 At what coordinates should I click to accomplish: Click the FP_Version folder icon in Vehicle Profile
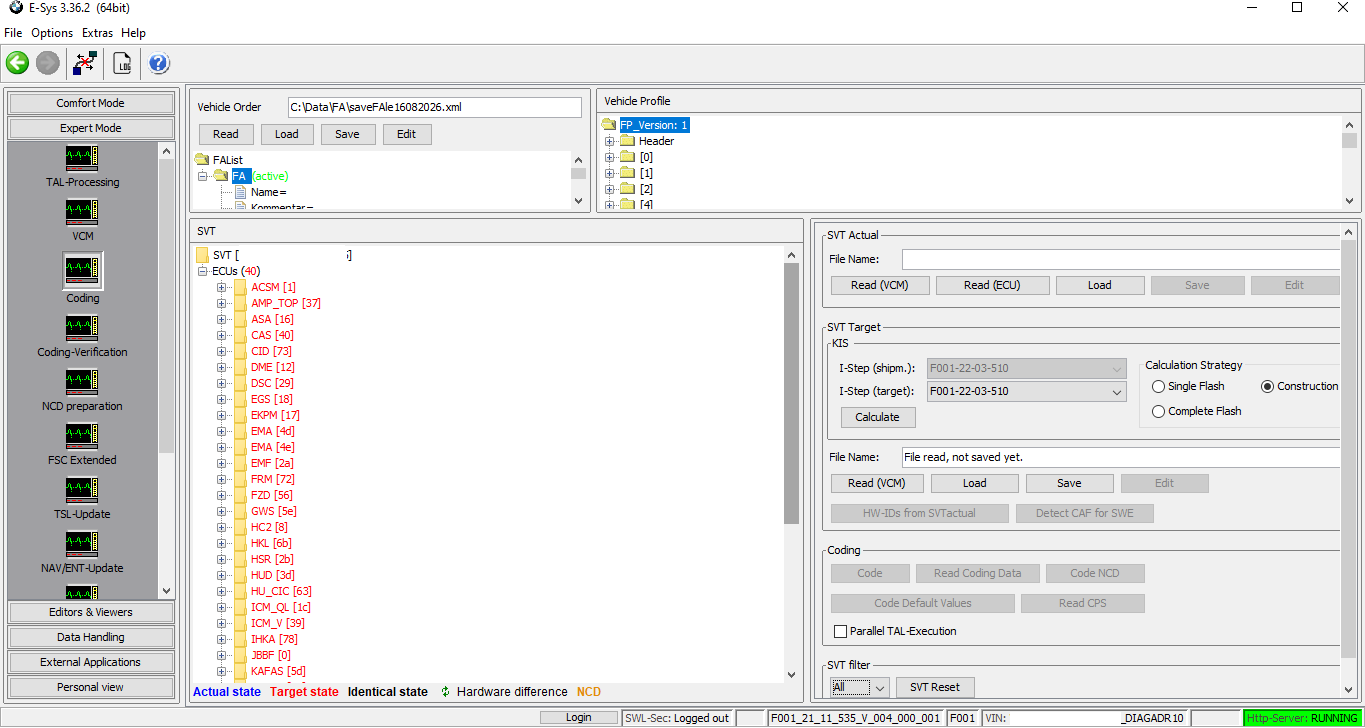609,125
